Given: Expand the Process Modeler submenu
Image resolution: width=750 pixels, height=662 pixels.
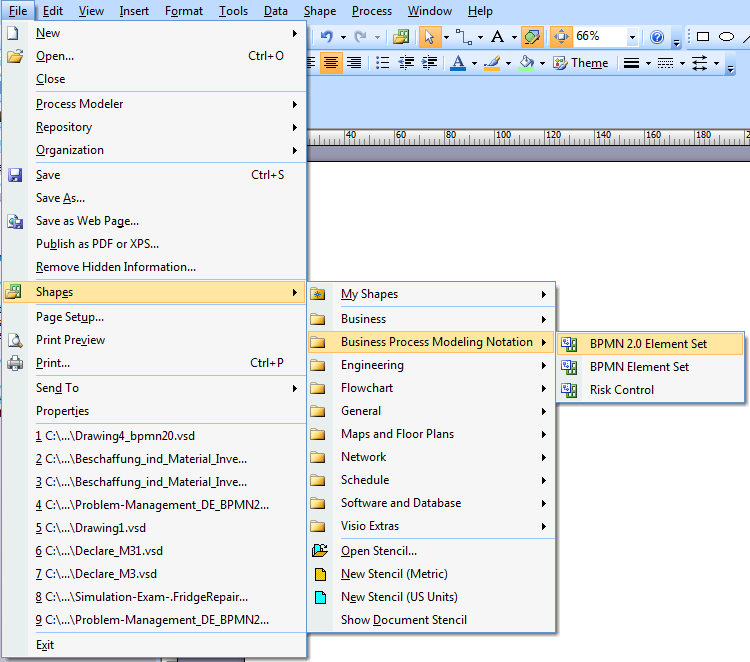Looking at the screenshot, I should point(154,104).
